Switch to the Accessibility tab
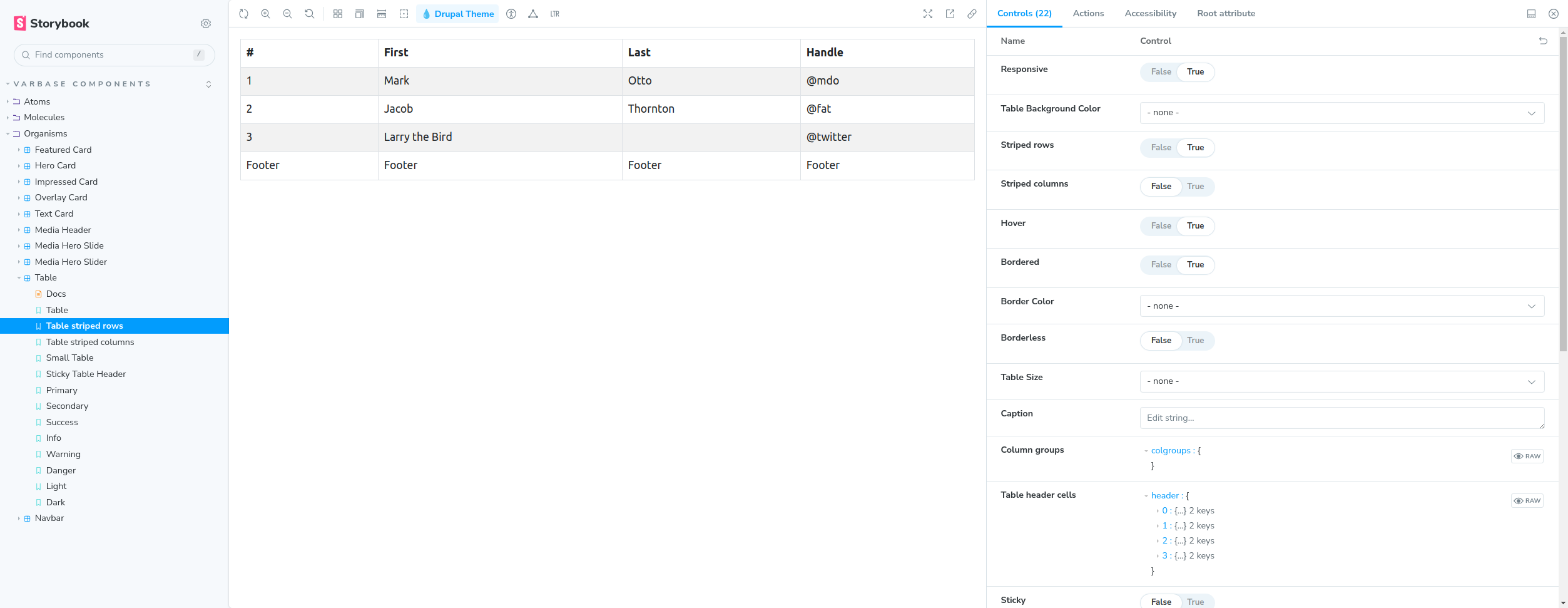1568x608 pixels. pos(1150,14)
